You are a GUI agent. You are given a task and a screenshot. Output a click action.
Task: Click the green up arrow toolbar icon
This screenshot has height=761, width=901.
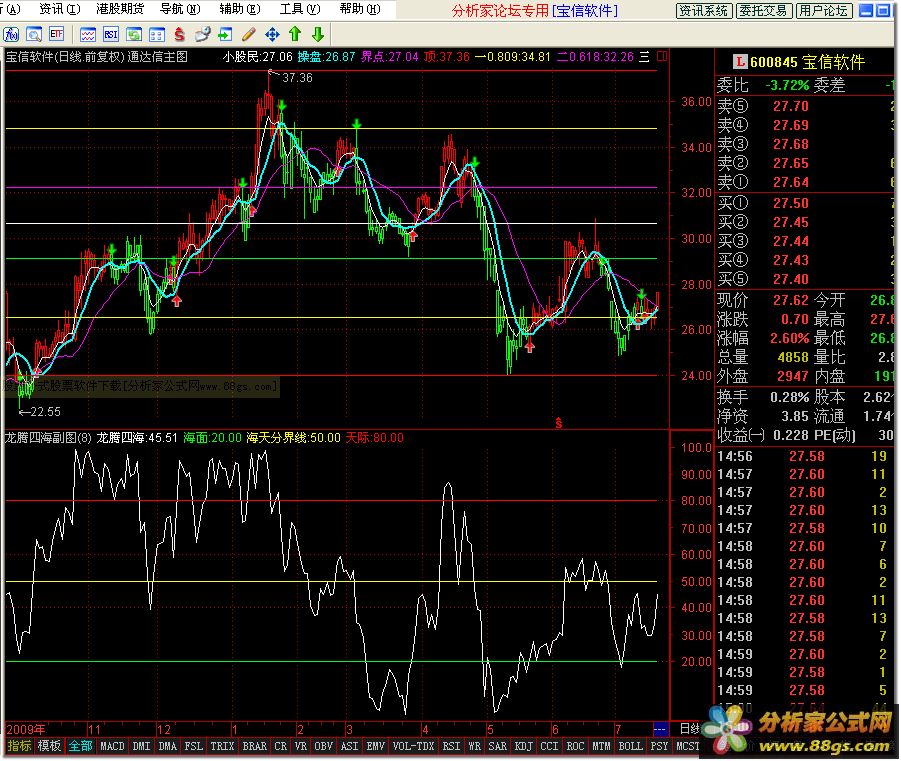(x=295, y=34)
